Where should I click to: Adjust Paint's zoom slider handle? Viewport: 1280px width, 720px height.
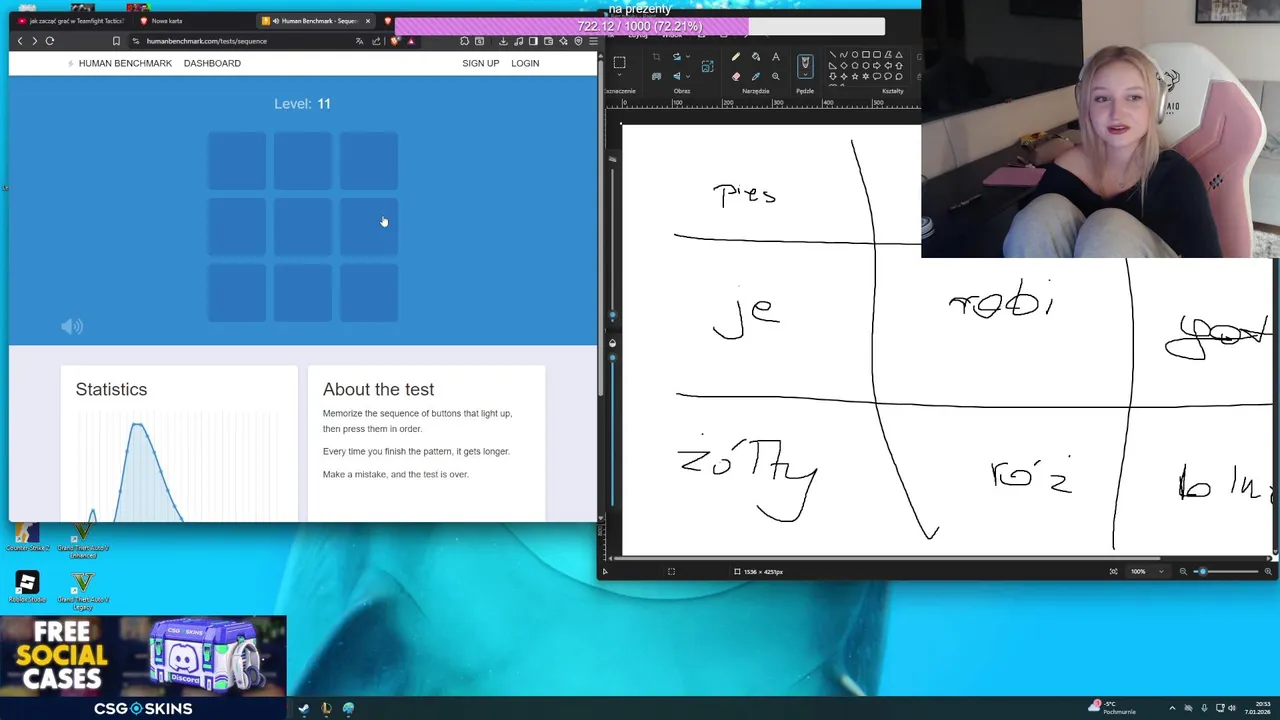pyautogui.click(x=1203, y=571)
